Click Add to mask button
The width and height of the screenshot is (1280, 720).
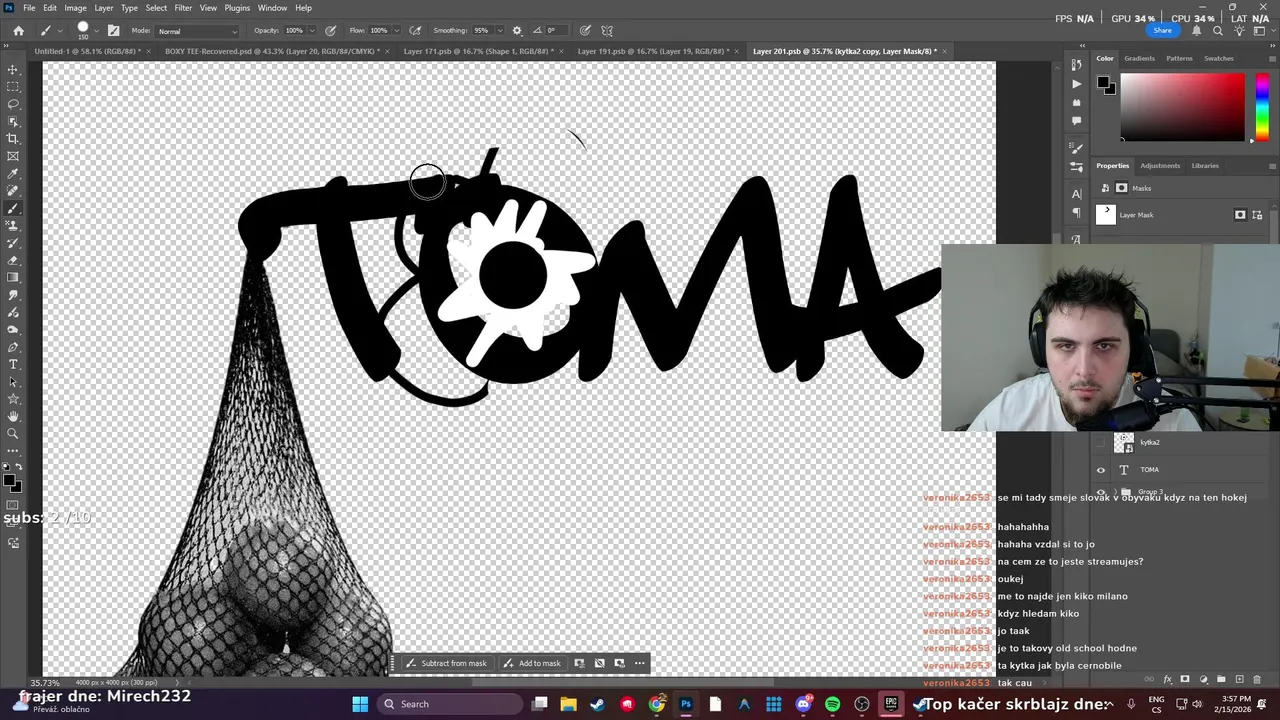(x=532, y=663)
